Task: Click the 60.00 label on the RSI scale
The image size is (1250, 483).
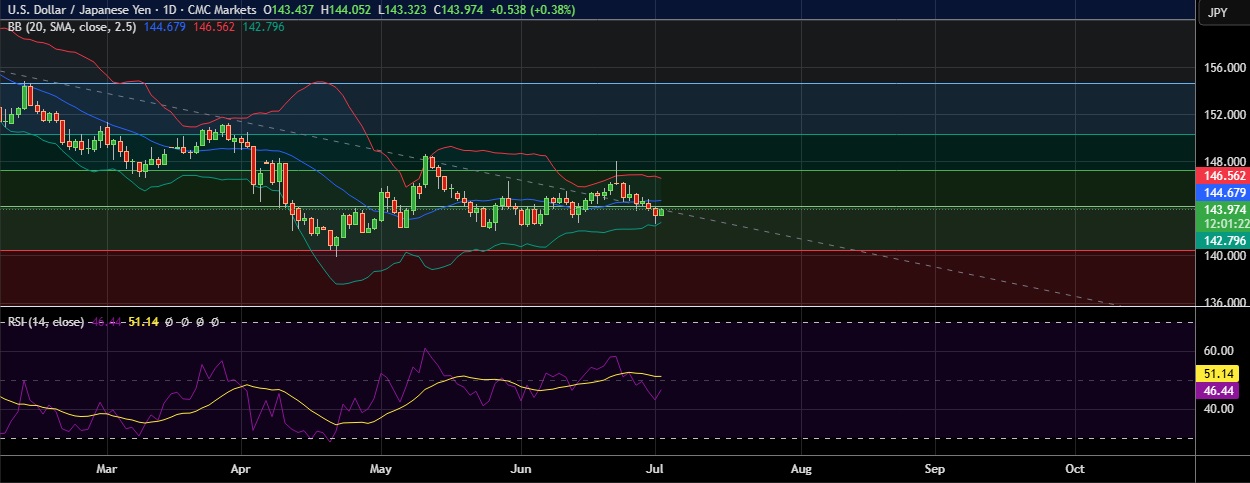Action: coord(1217,351)
